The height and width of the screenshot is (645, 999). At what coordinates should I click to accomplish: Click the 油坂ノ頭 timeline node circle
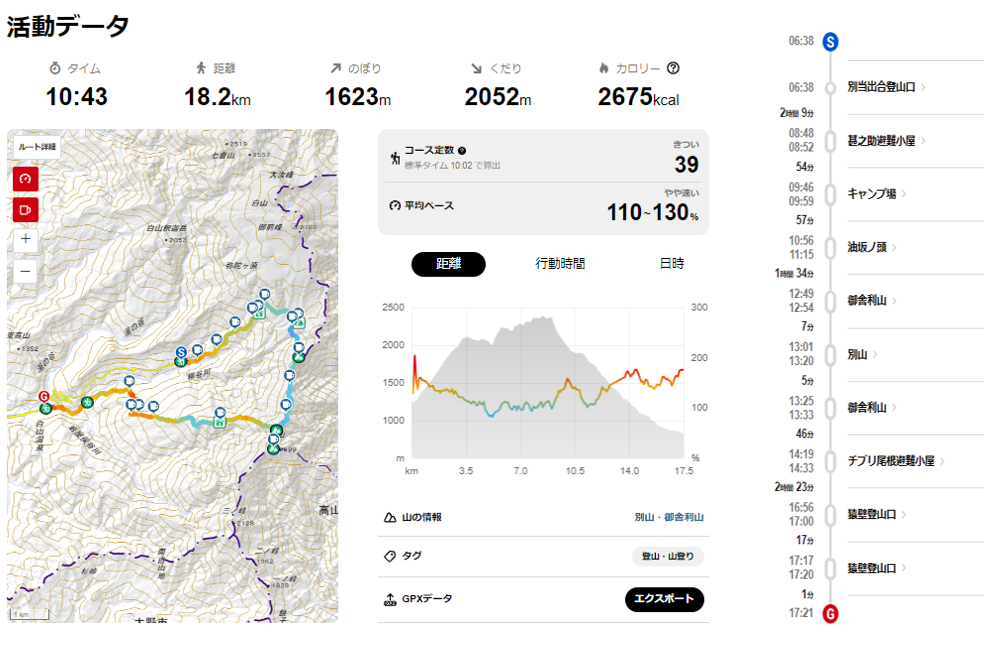(x=830, y=247)
